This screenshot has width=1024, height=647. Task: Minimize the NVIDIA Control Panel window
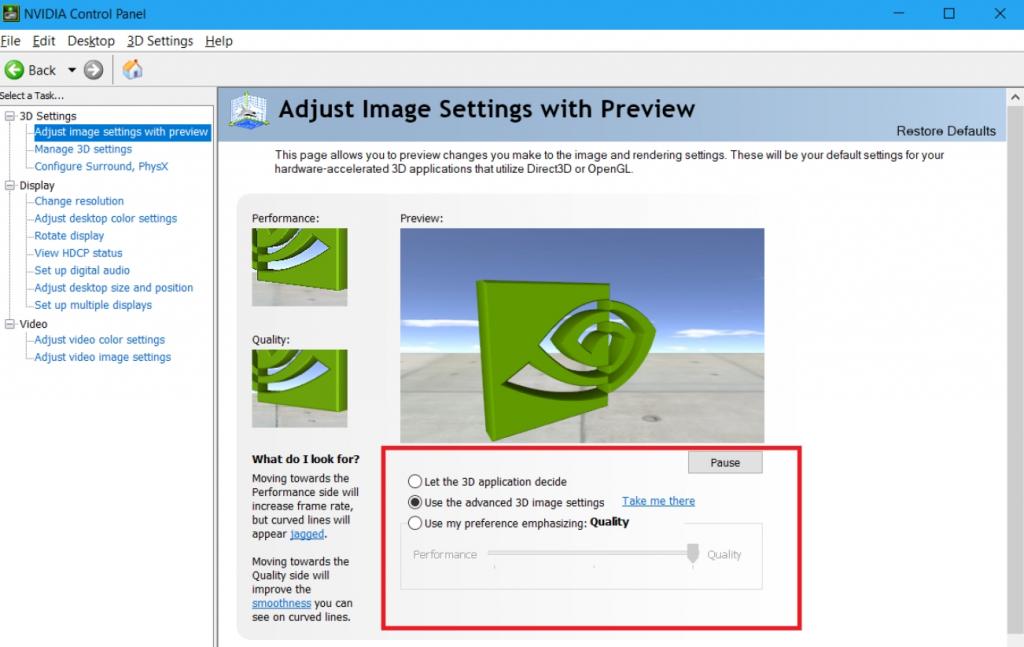[x=899, y=13]
